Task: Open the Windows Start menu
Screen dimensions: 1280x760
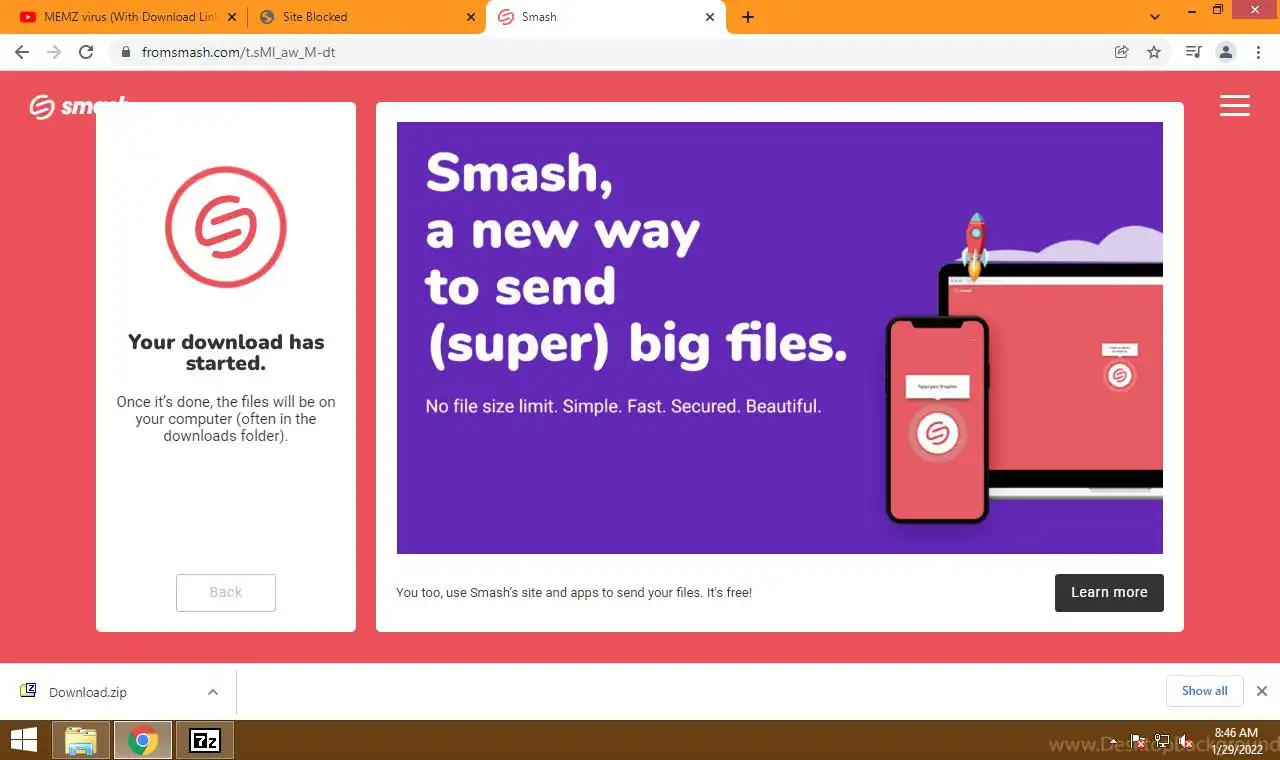Action: coord(24,741)
